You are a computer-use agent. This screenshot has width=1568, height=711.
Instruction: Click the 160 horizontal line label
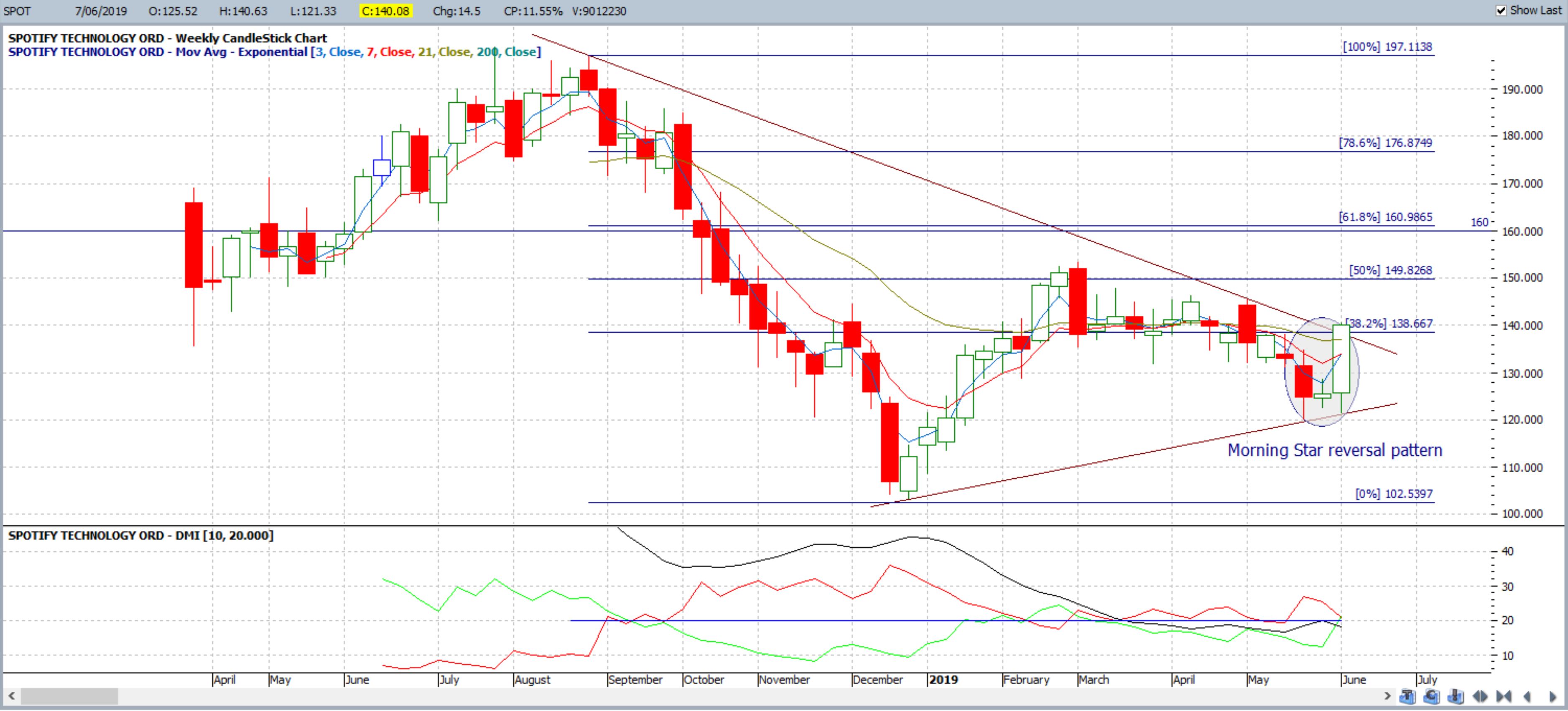[x=1480, y=223]
